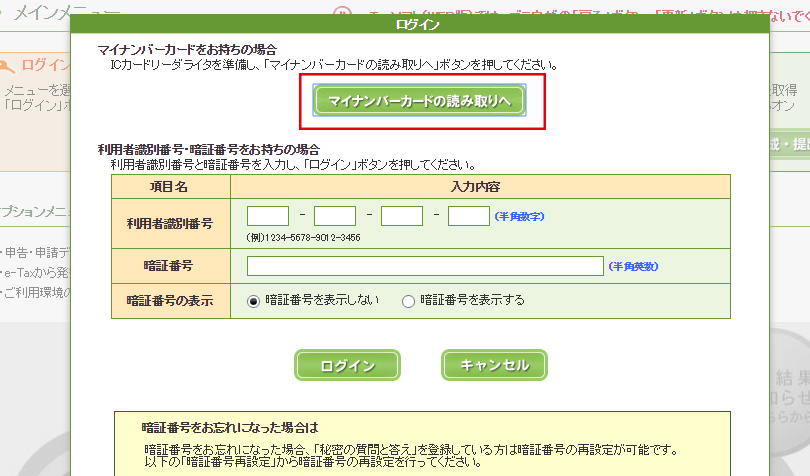Click the 暗証番号の表示 row label

170,301
